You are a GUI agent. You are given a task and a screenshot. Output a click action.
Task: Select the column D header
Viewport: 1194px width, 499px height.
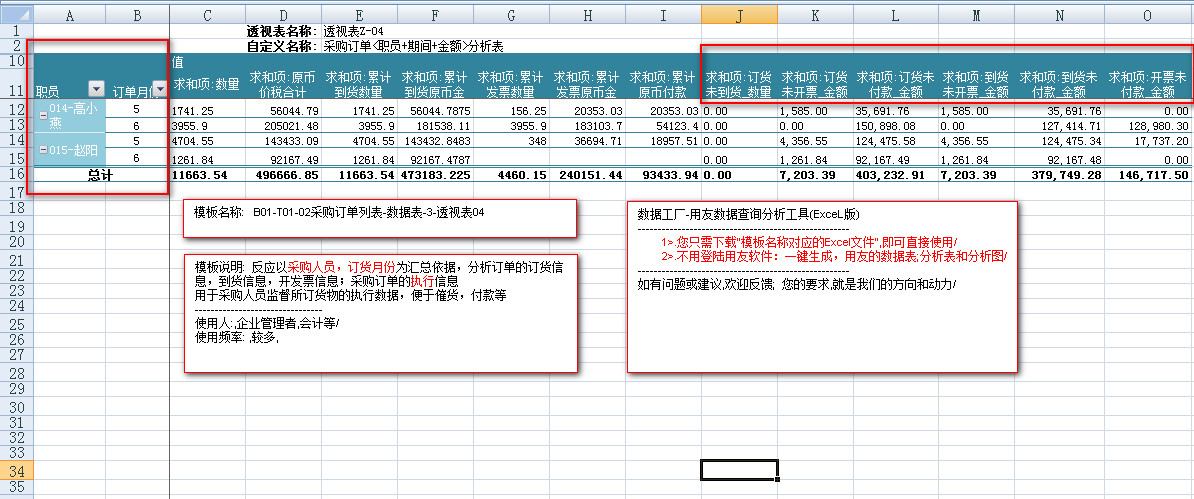283,15
